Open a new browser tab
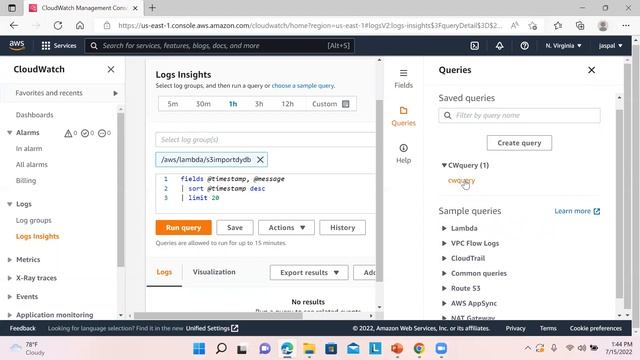Screen dimensions: 640x360 click(152, 8)
